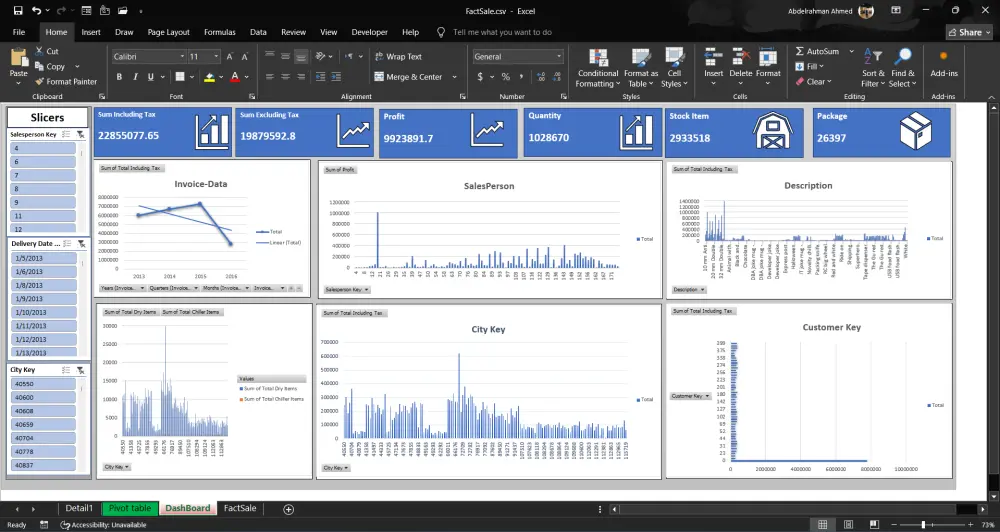Image resolution: width=1000 pixels, height=532 pixels.
Task: Clear filter on Salesperson Key slicer
Action: tap(82, 134)
